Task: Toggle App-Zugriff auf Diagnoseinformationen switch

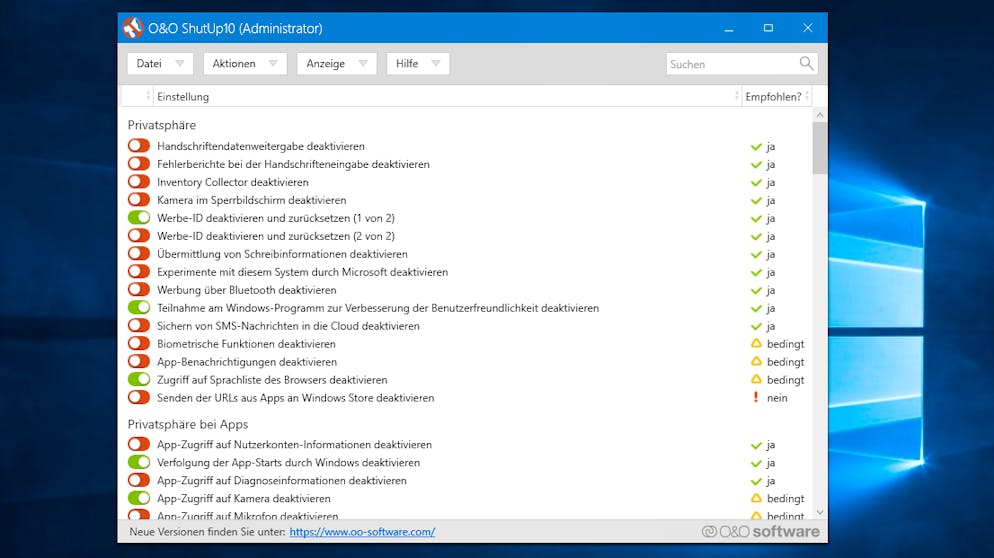Action: click(139, 481)
